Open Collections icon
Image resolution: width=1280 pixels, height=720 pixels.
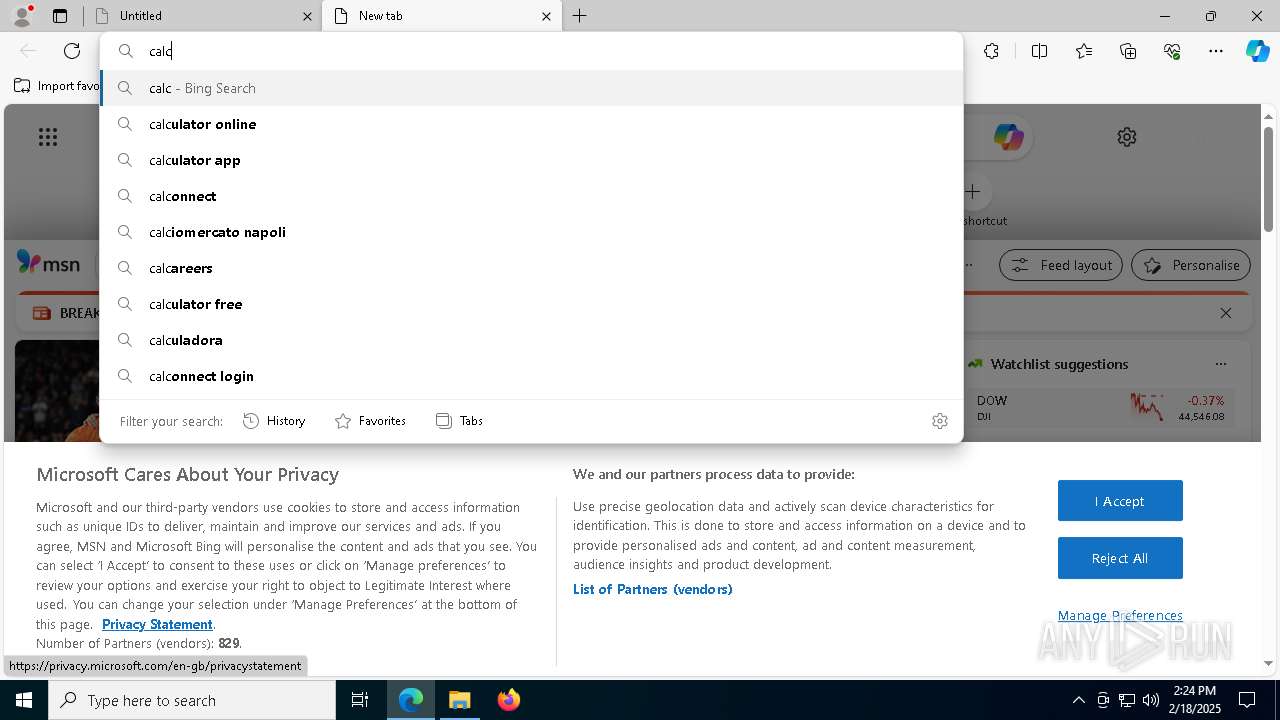1128,51
